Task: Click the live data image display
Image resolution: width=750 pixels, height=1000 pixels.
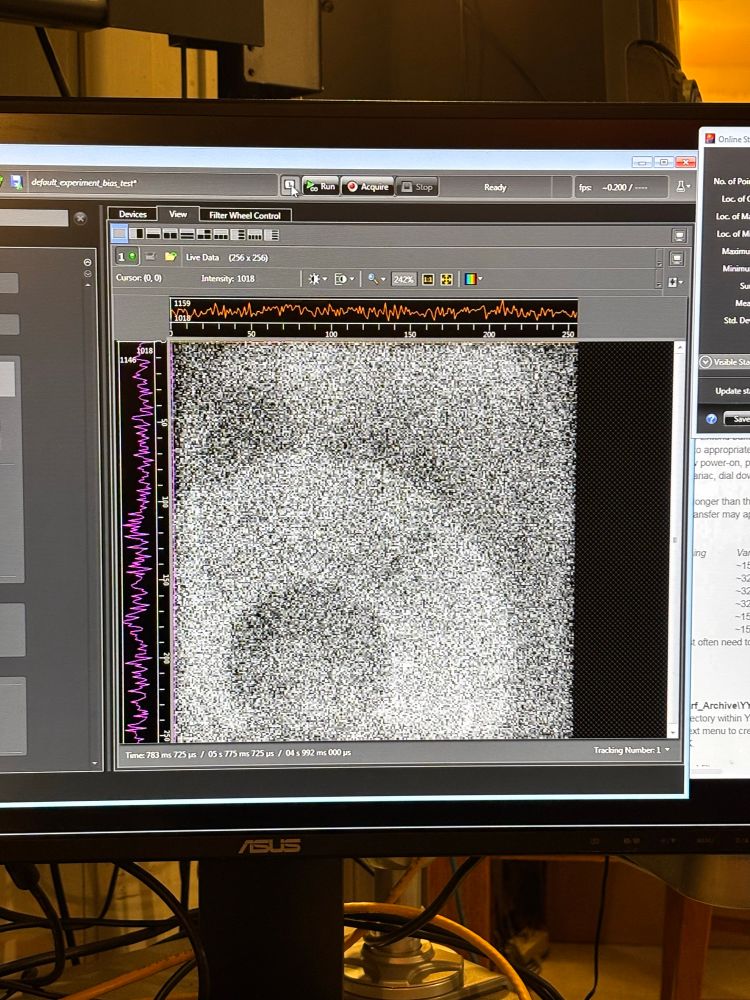Action: pos(374,541)
